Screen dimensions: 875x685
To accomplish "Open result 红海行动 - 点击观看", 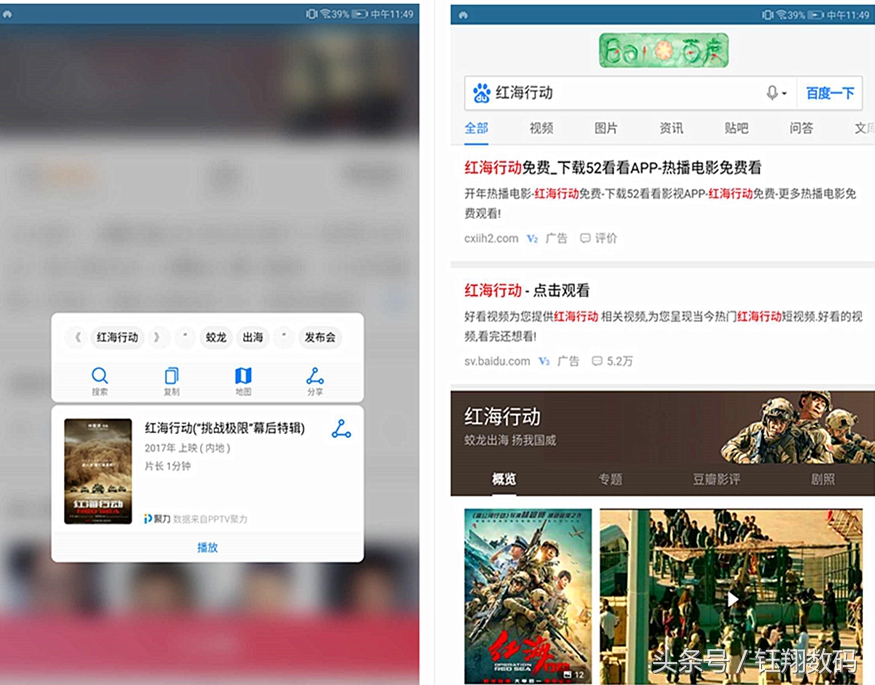I will [527, 290].
